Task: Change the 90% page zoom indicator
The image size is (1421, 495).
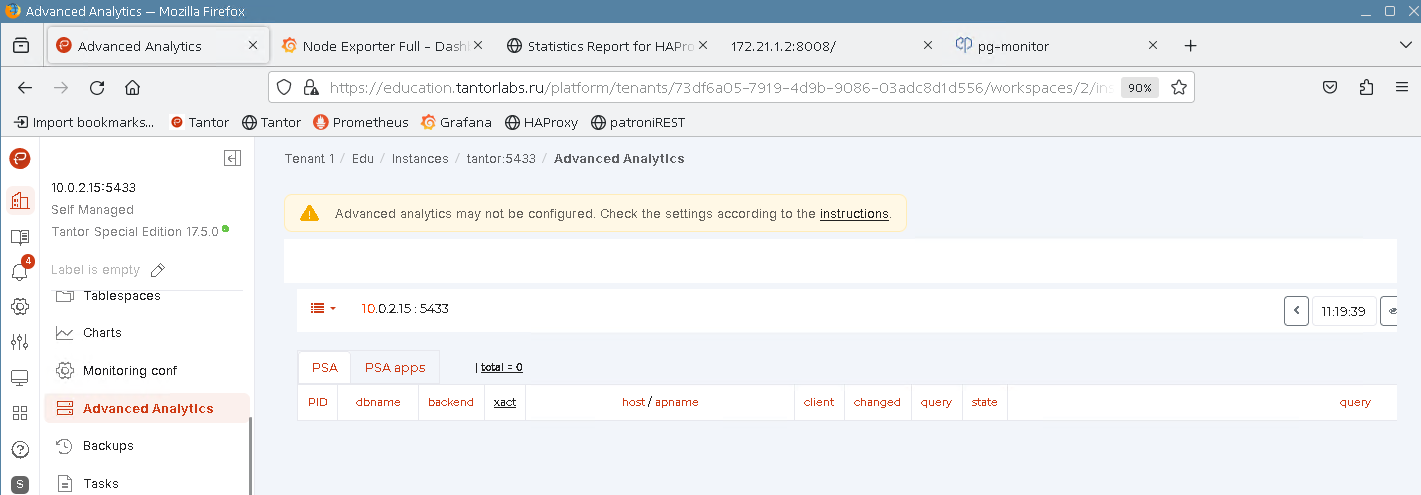Action: pyautogui.click(x=1140, y=88)
